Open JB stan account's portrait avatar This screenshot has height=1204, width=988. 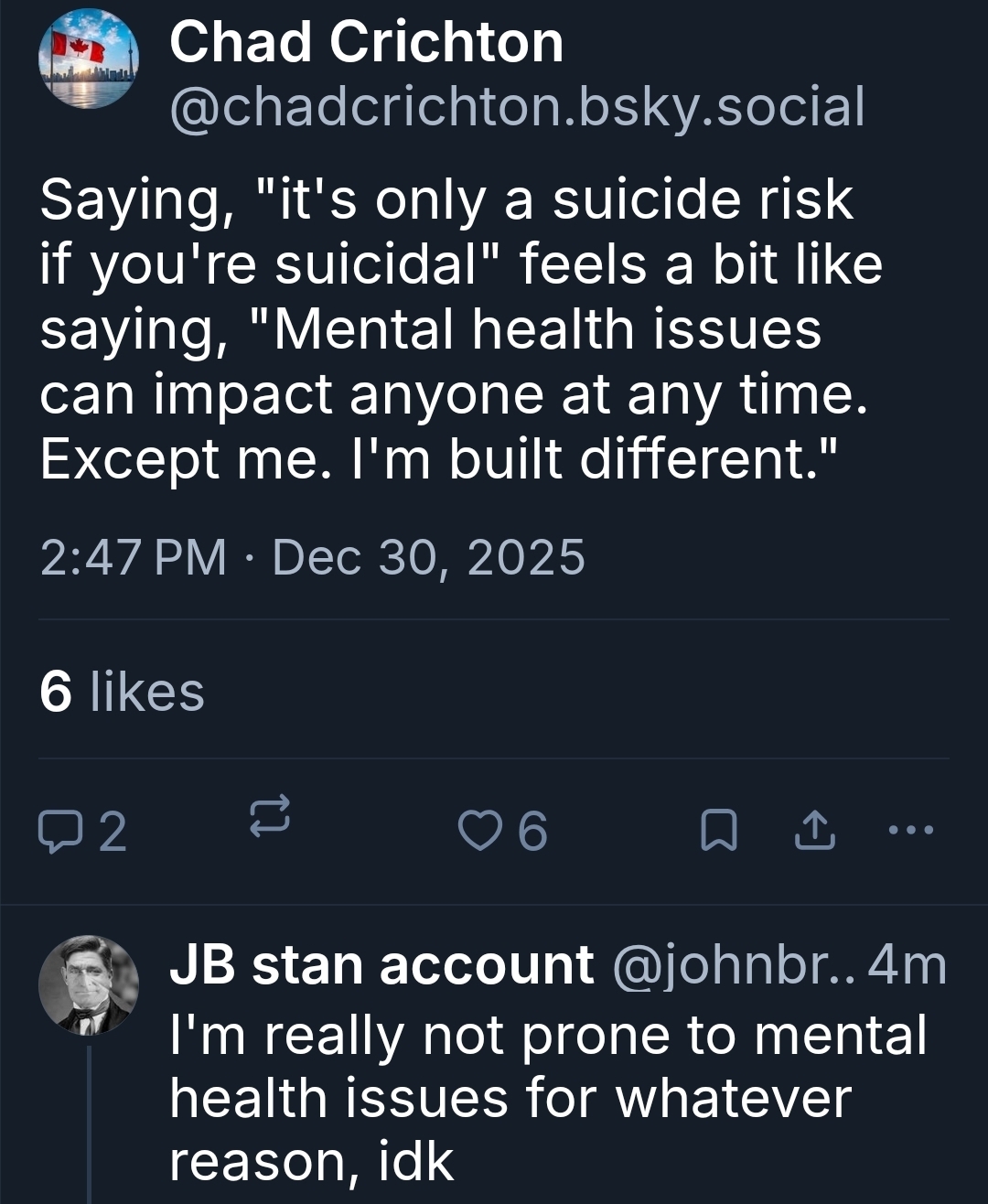point(89,985)
